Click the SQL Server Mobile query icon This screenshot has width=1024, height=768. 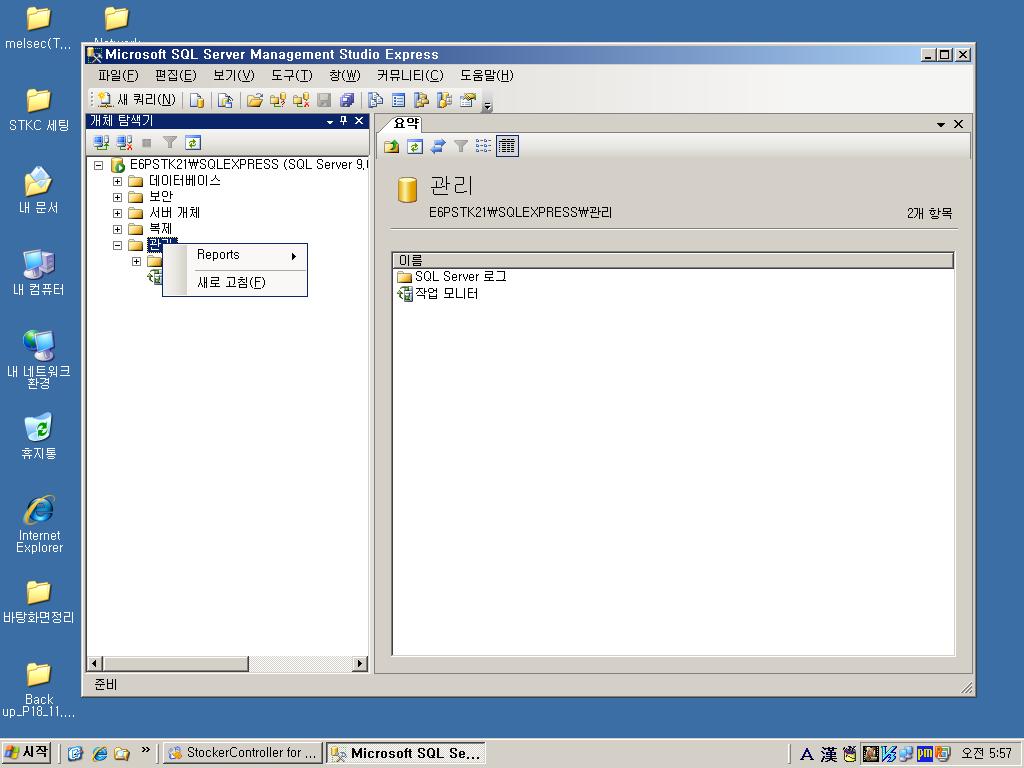click(225, 100)
